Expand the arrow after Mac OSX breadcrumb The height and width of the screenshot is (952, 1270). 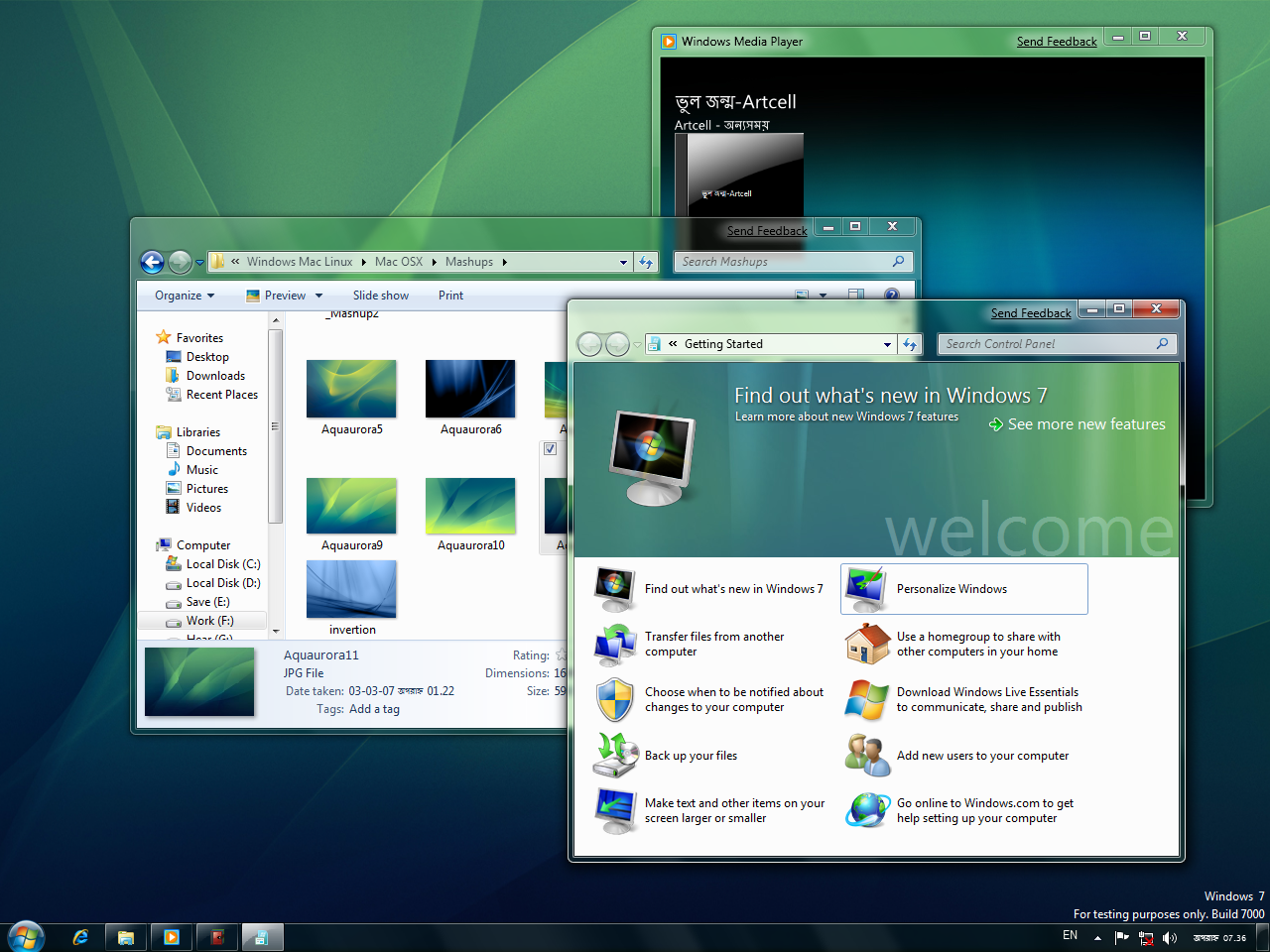[x=434, y=262]
